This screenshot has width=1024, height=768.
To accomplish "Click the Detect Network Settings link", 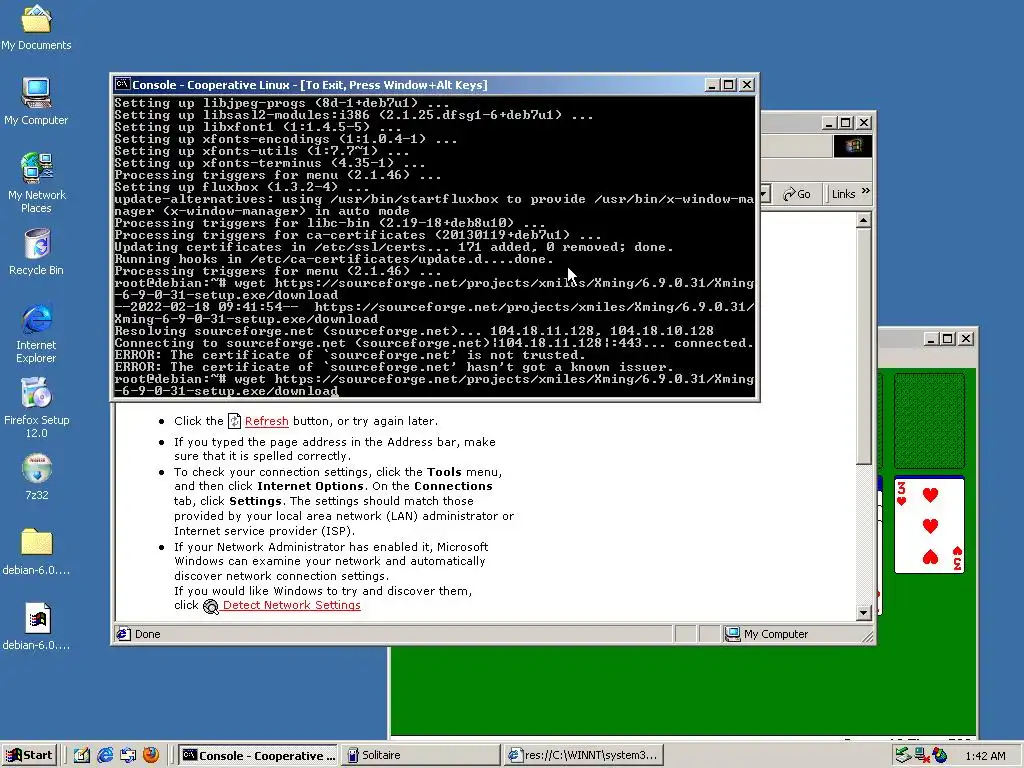I will pyautogui.click(x=291, y=605).
